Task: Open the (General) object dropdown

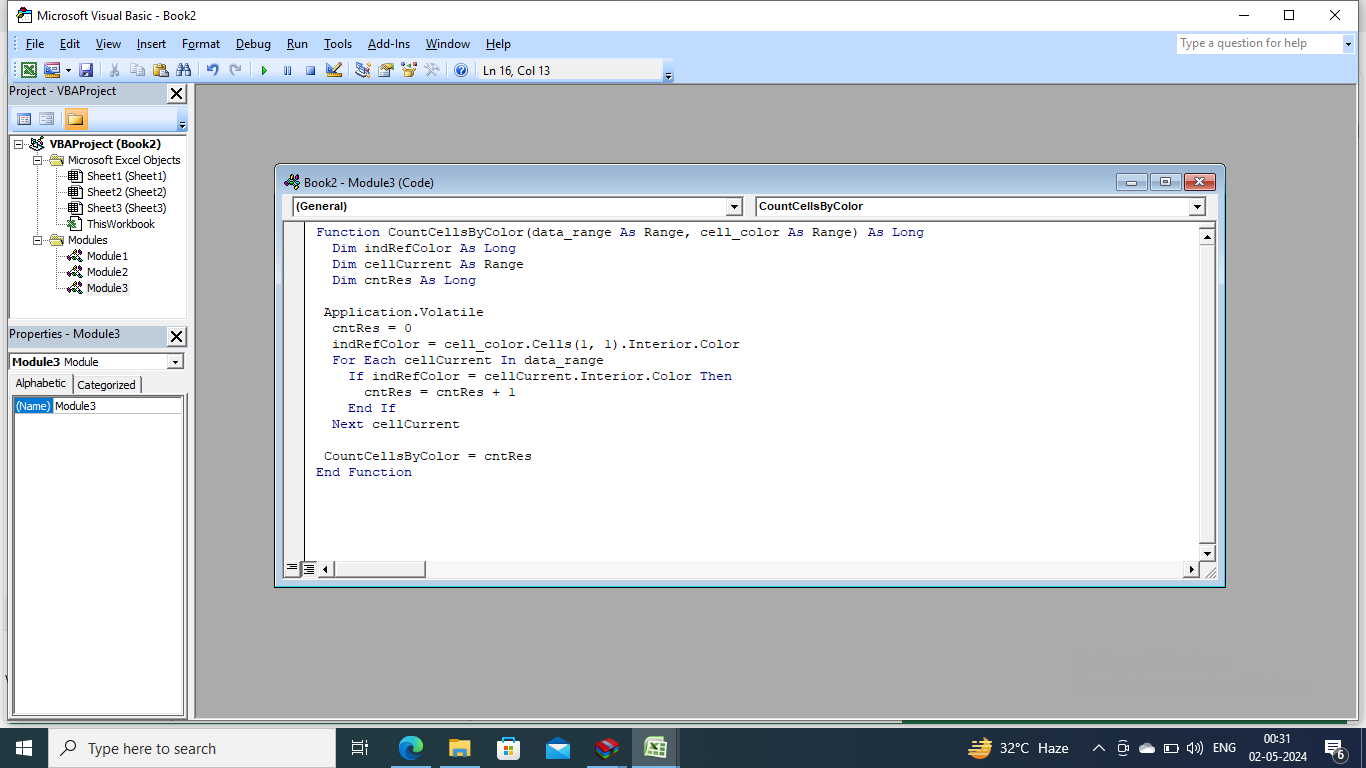Action: pyautogui.click(x=734, y=206)
